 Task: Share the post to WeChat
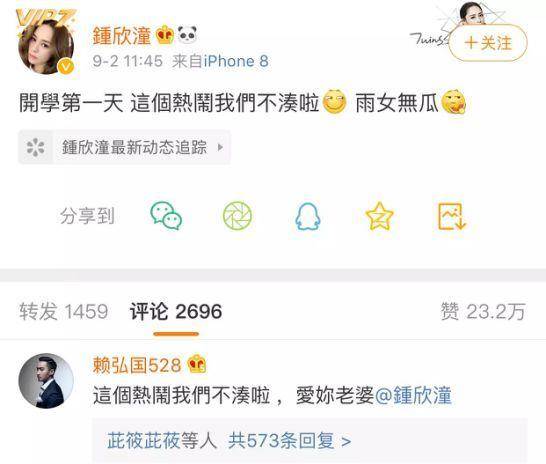coord(166,216)
